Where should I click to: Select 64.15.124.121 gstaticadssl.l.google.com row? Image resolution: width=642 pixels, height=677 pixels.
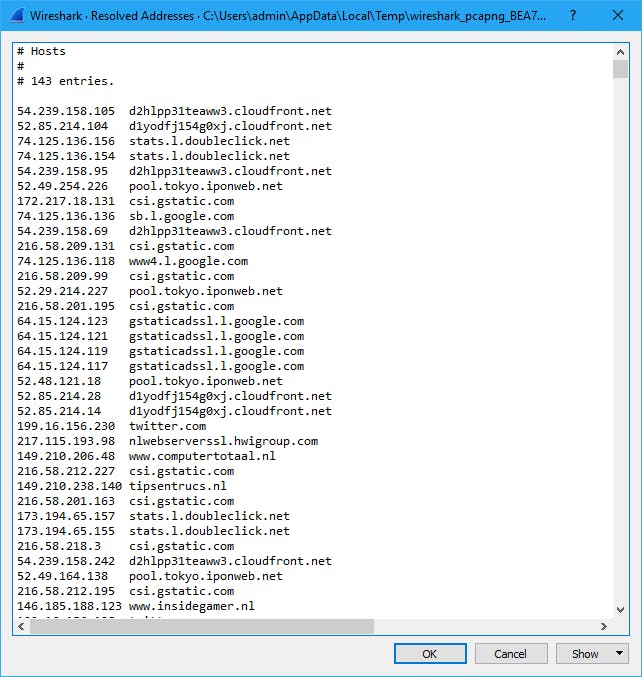[x=161, y=336]
